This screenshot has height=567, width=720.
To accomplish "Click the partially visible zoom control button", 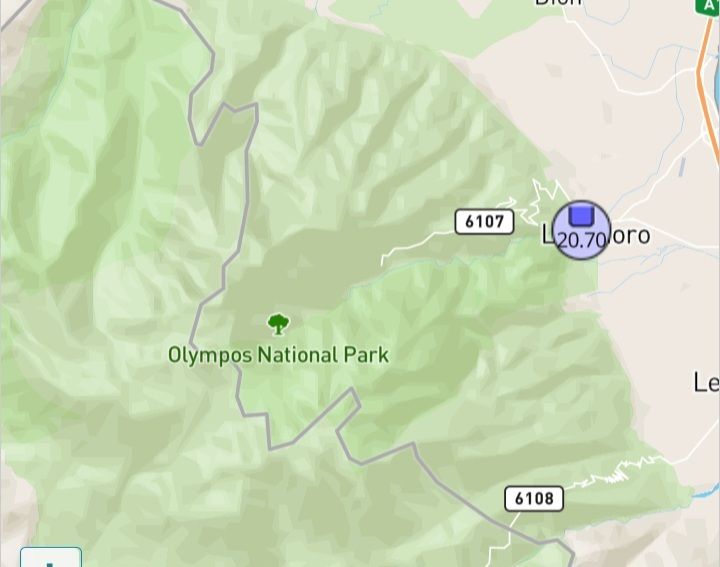I will (51, 557).
